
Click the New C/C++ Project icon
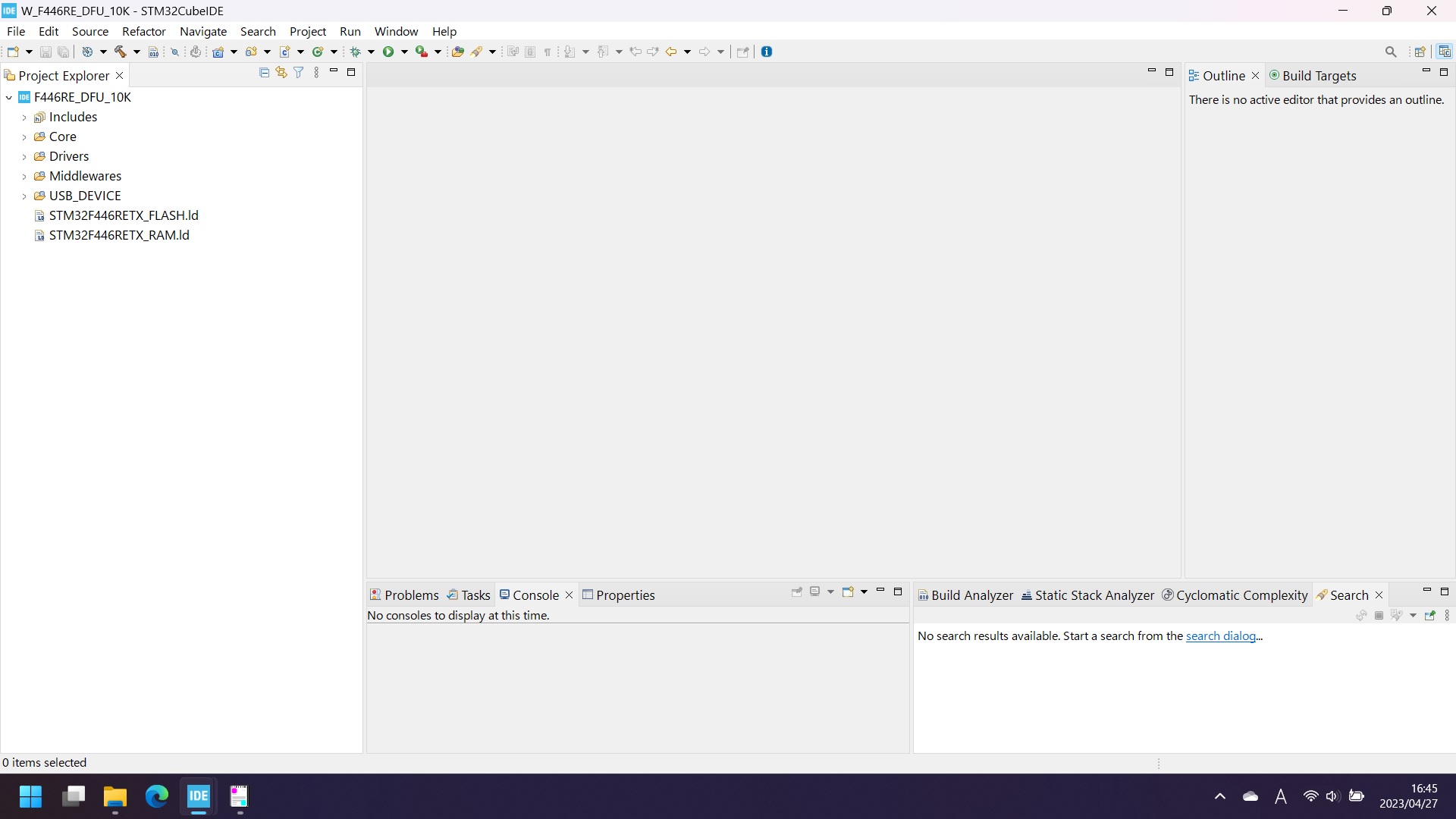tap(218, 52)
